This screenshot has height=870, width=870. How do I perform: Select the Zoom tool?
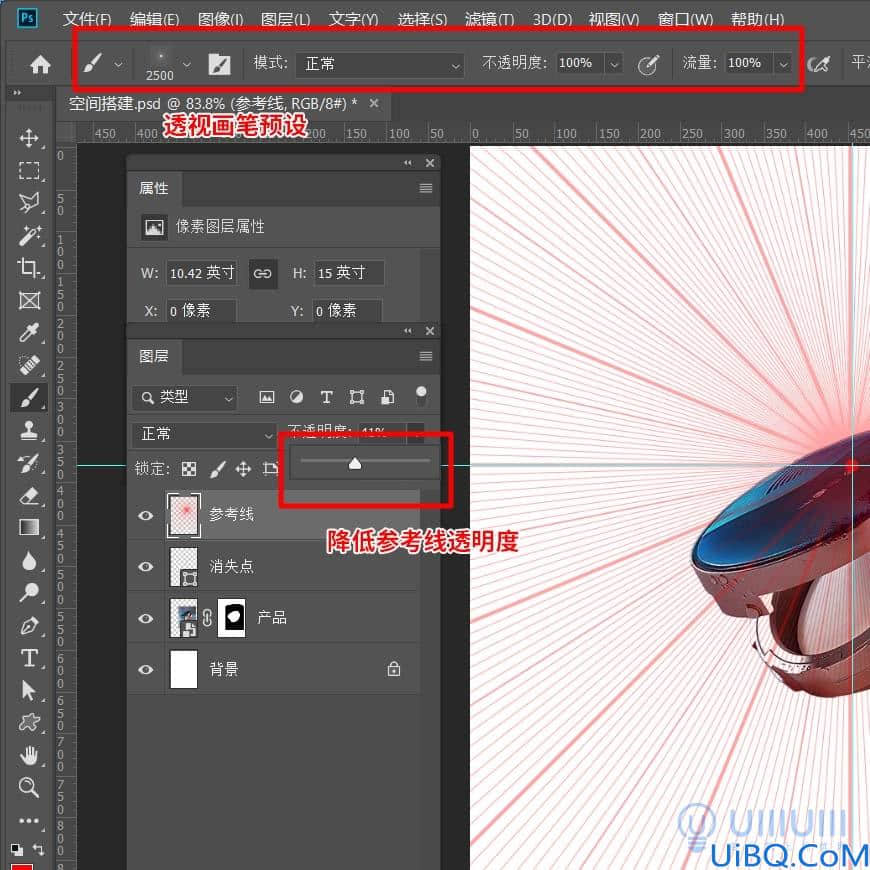pos(29,787)
